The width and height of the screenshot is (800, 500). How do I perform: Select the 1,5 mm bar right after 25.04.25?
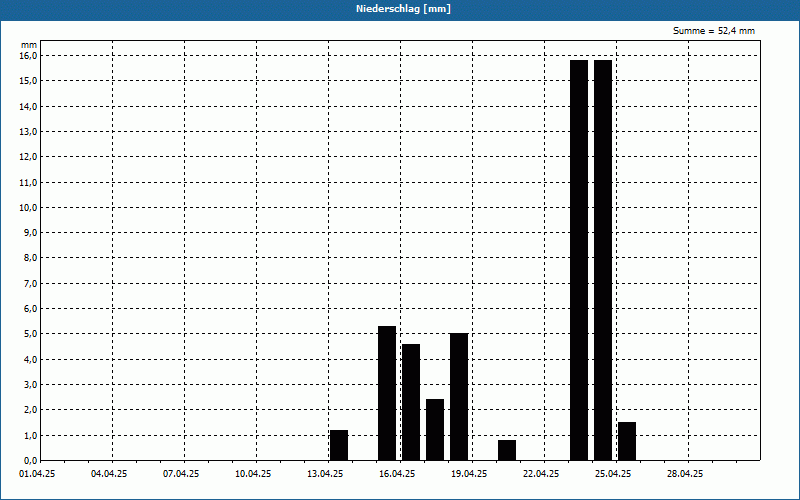click(627, 441)
